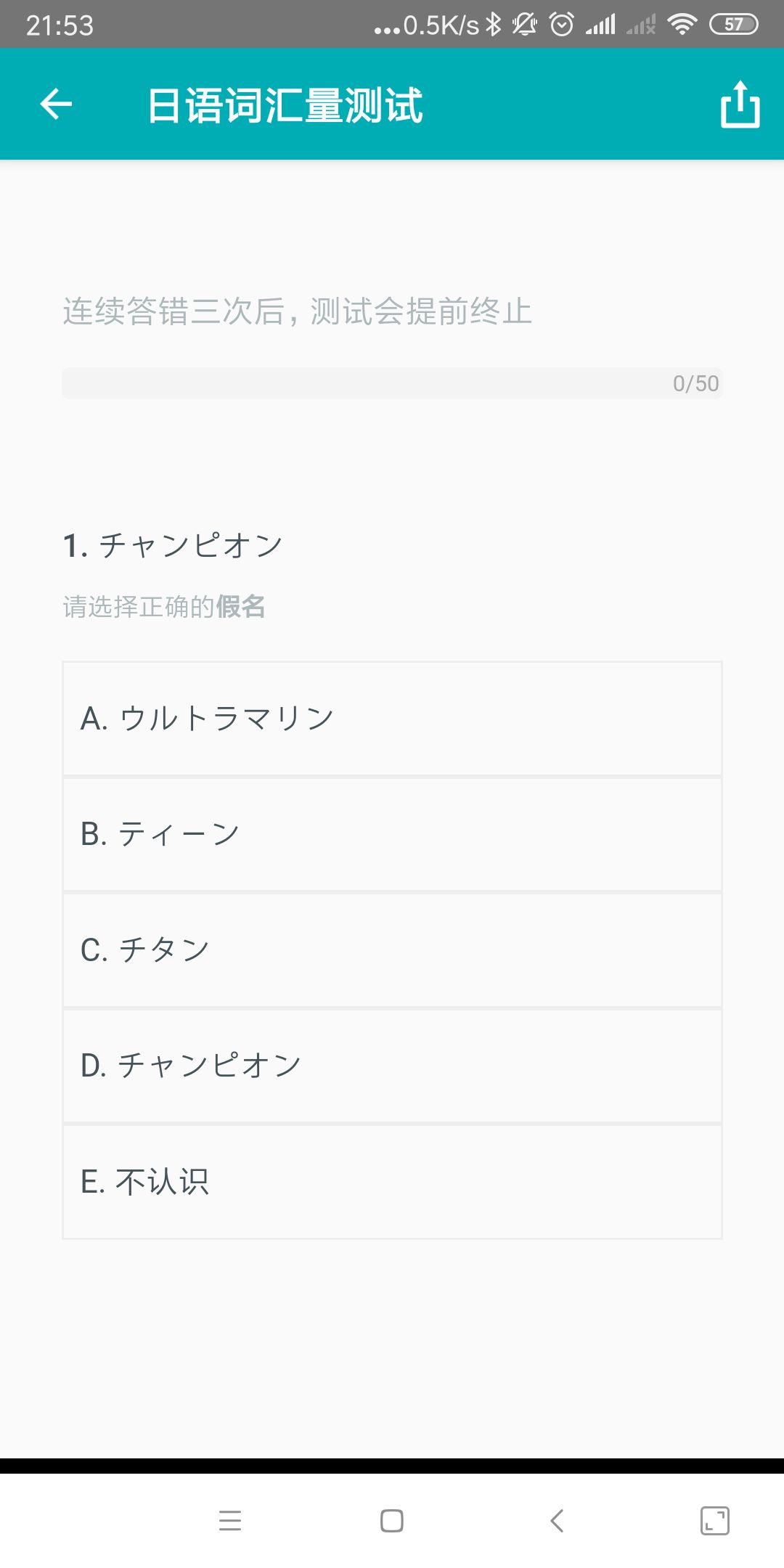The image size is (784, 1568).
Task: Tap the battery indicator showing 57
Action: click(x=734, y=25)
